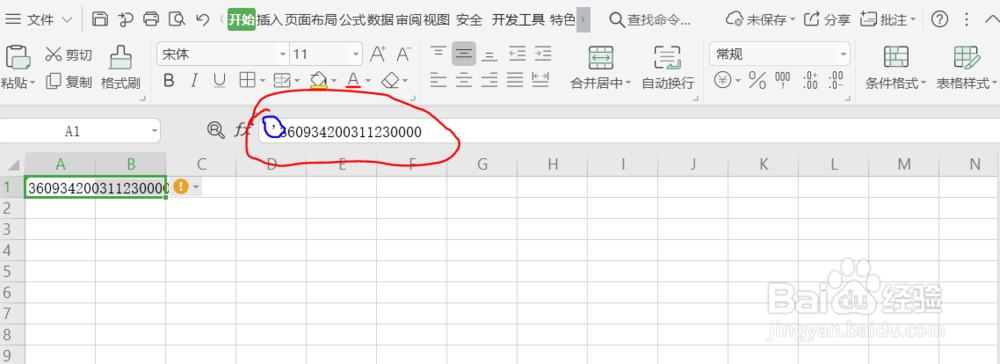Click the cell Borders icon
1000x364 pixels.
[x=247, y=80]
